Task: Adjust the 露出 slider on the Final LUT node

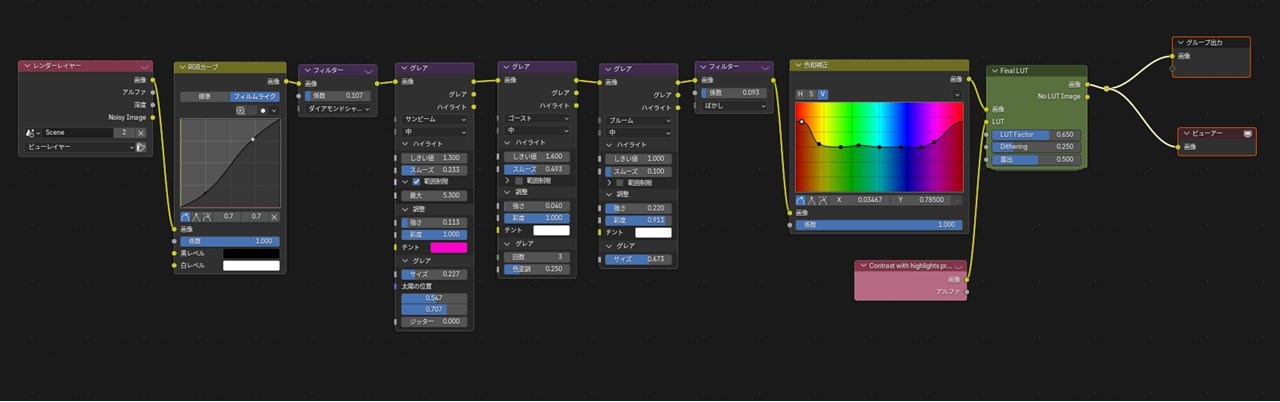Action: (x=1036, y=159)
